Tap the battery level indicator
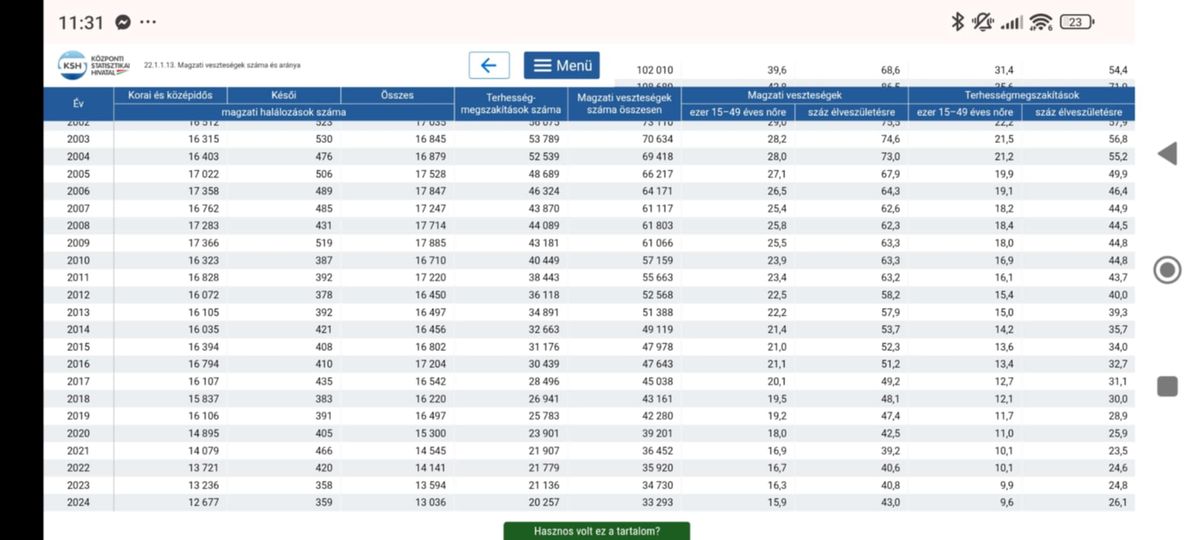This screenshot has height=540, width=1200. point(1077,22)
